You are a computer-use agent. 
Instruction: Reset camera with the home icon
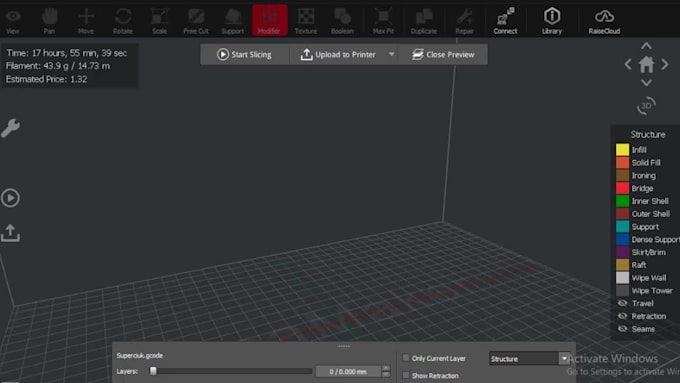[x=646, y=65]
